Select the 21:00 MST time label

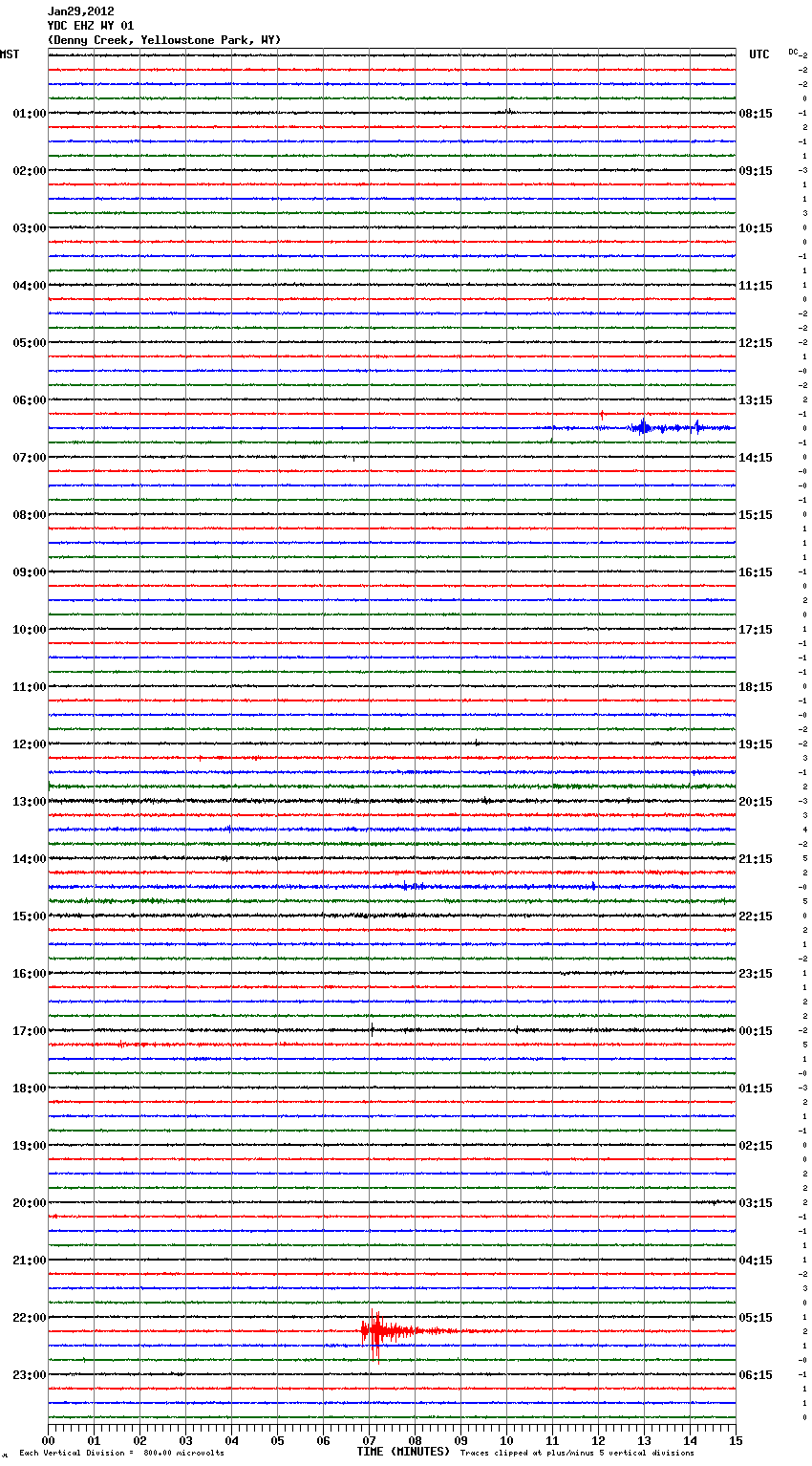(x=30, y=1261)
